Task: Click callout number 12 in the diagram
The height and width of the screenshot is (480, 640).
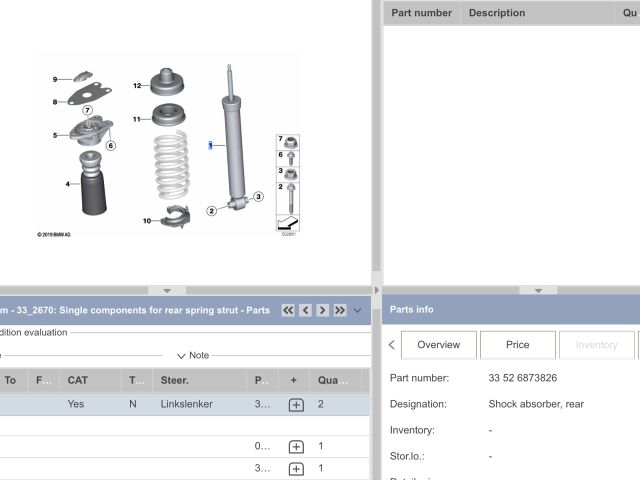Action: [x=137, y=86]
